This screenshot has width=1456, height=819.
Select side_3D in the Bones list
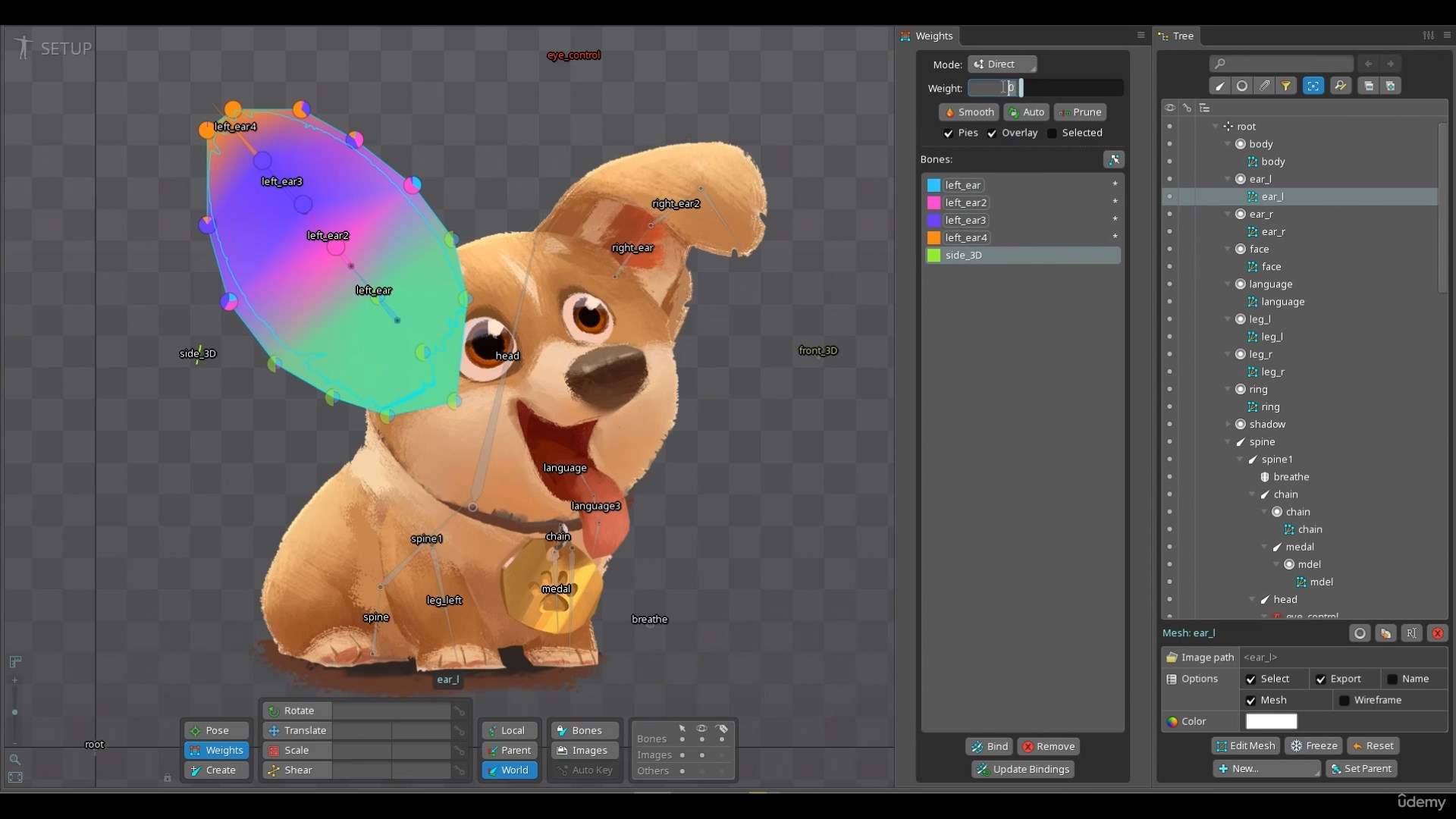point(1022,256)
